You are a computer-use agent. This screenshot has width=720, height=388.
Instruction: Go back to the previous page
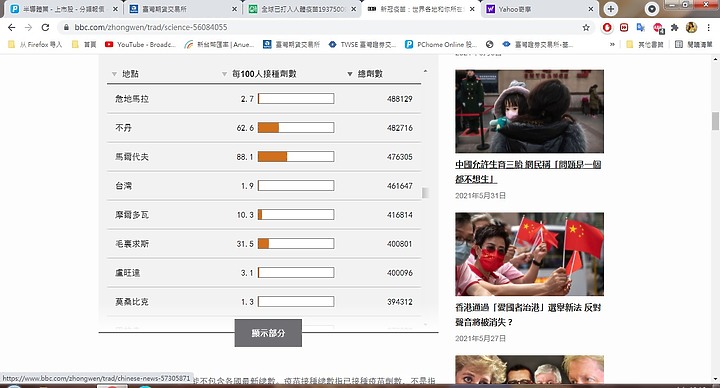click(12, 28)
